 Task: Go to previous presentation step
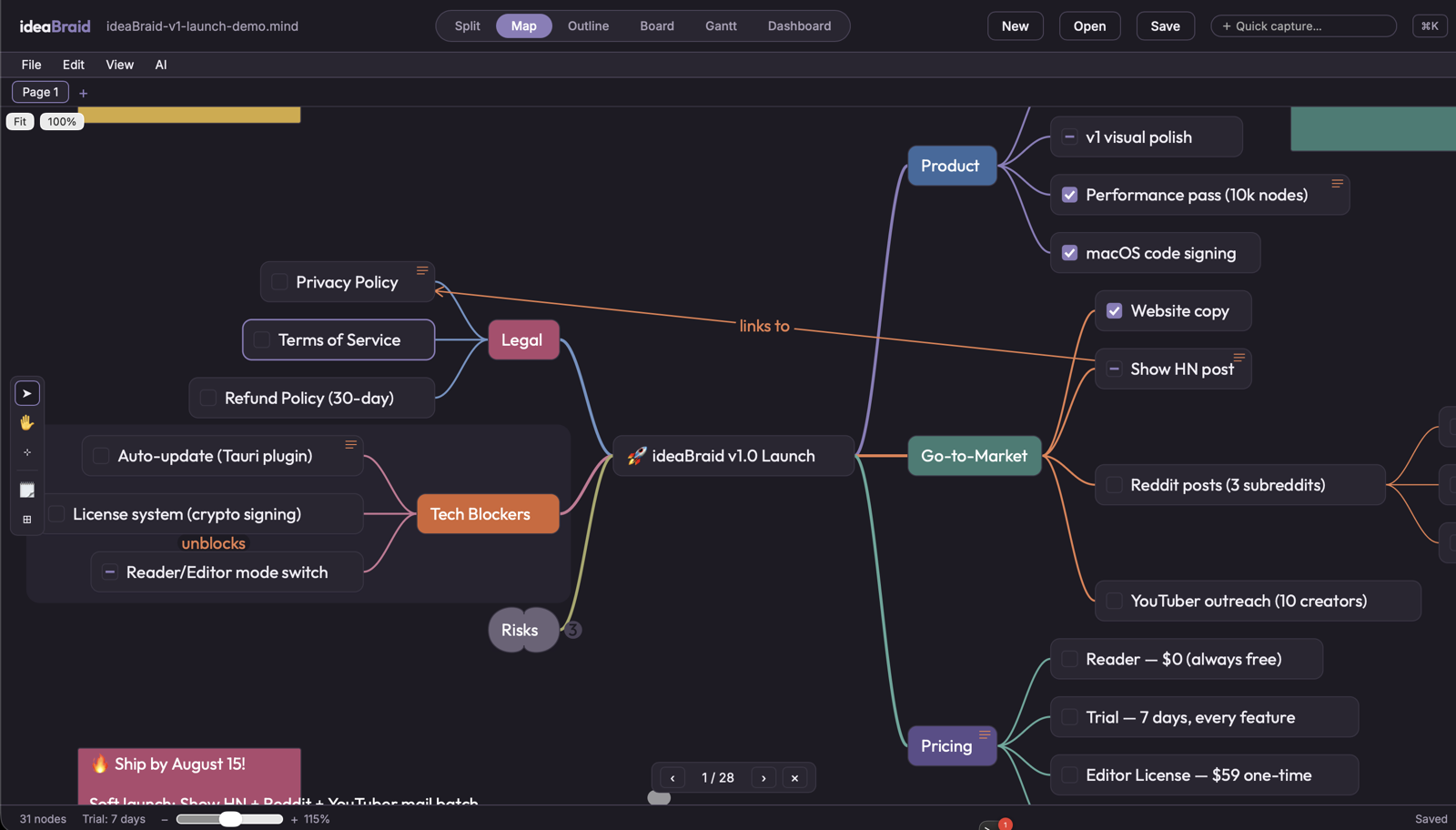pyautogui.click(x=672, y=778)
